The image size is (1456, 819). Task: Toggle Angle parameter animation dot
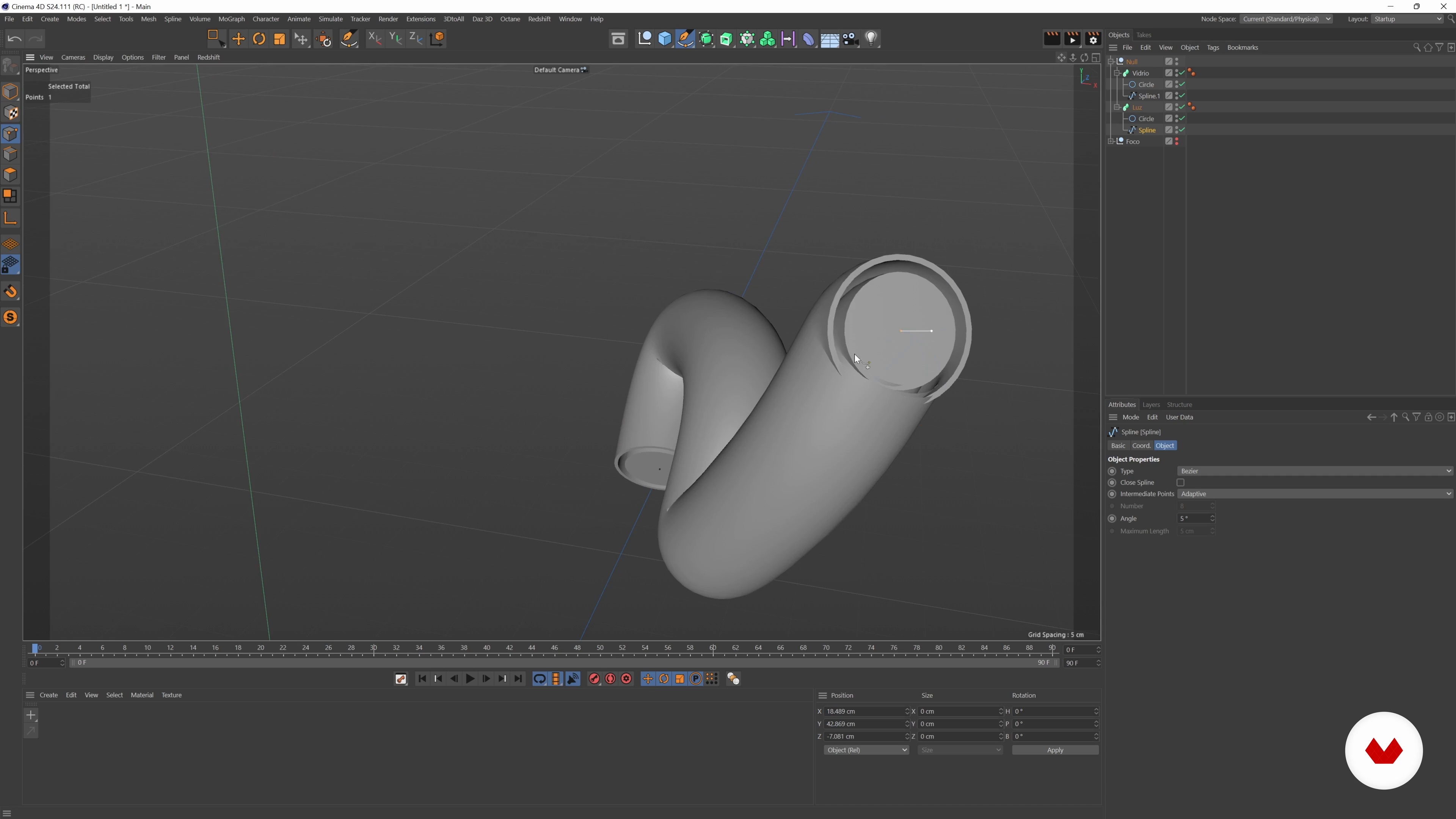coord(1112,519)
